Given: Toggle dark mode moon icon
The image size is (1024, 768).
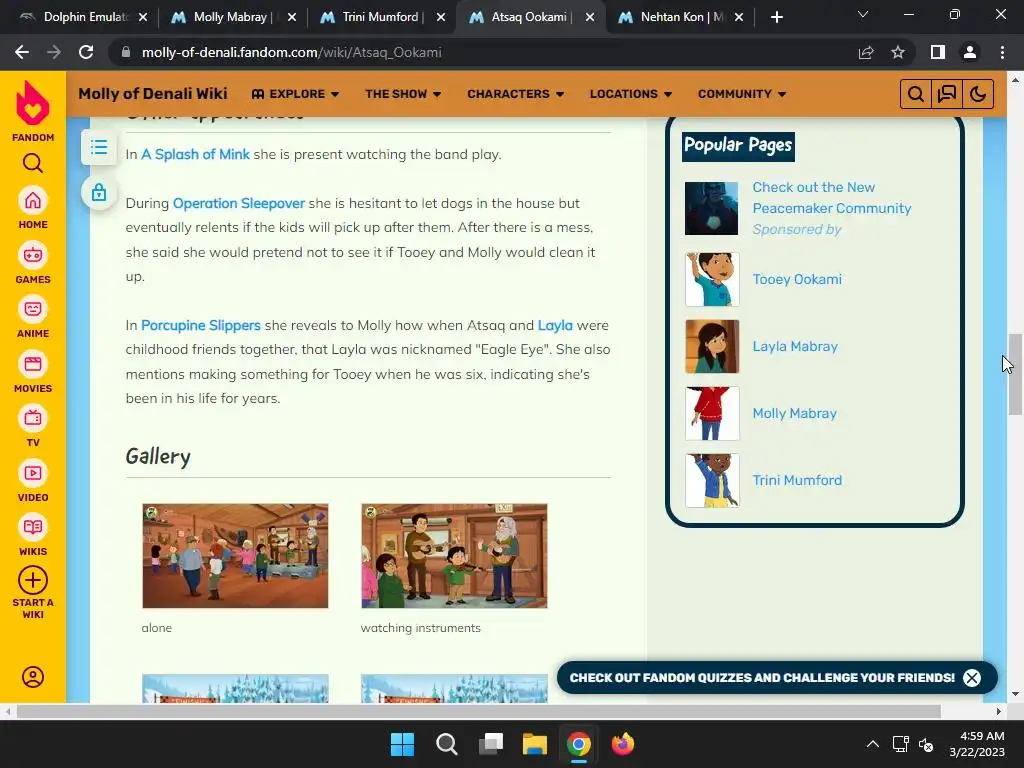Looking at the screenshot, I should coord(978,94).
